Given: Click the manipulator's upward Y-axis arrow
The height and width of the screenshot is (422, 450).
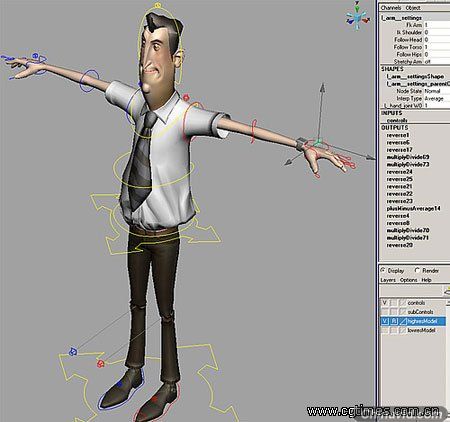Looking at the screenshot, I should (x=322, y=87).
